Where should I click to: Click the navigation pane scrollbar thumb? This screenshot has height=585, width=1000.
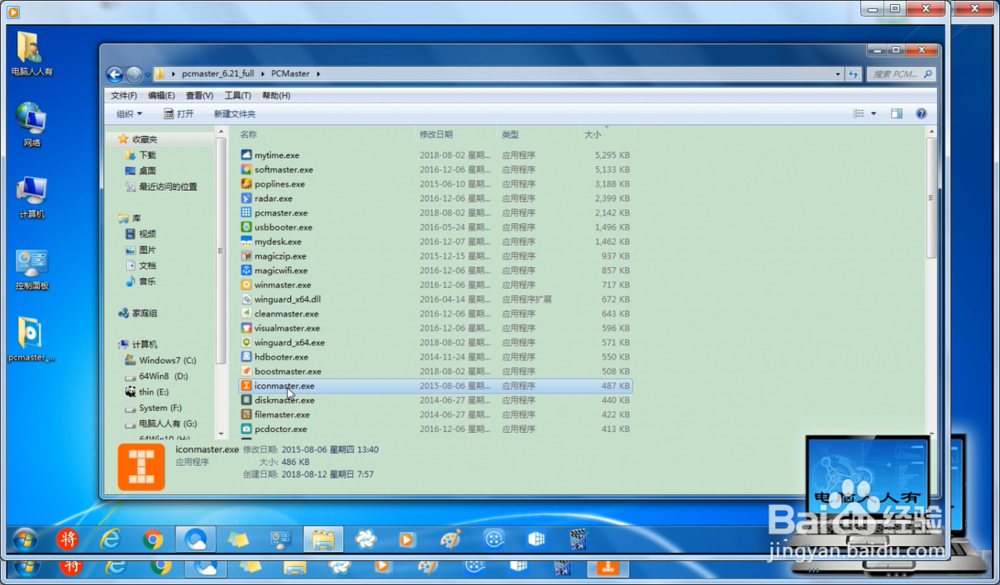[x=221, y=251]
